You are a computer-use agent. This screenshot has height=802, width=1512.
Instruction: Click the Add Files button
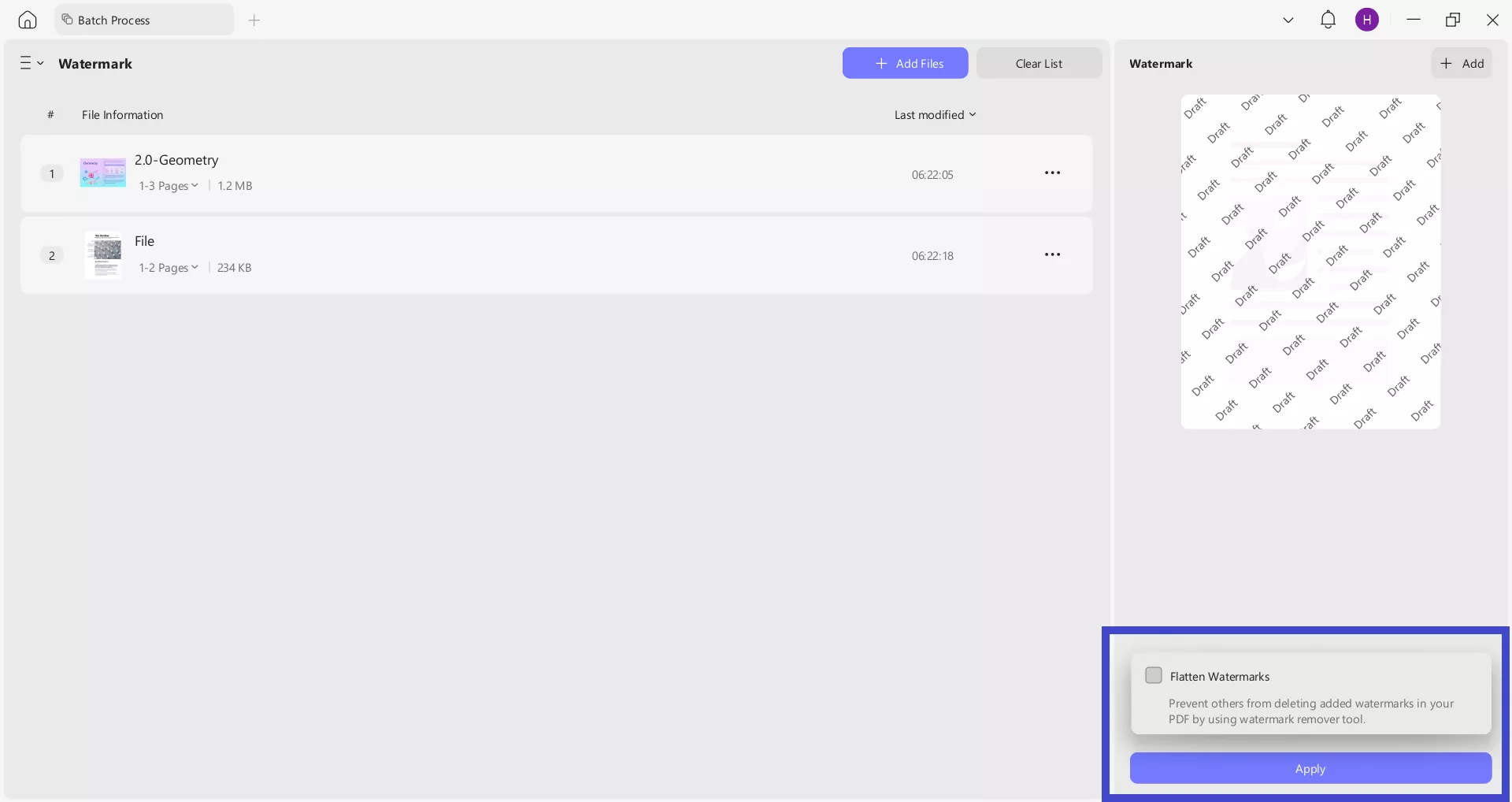coord(905,63)
